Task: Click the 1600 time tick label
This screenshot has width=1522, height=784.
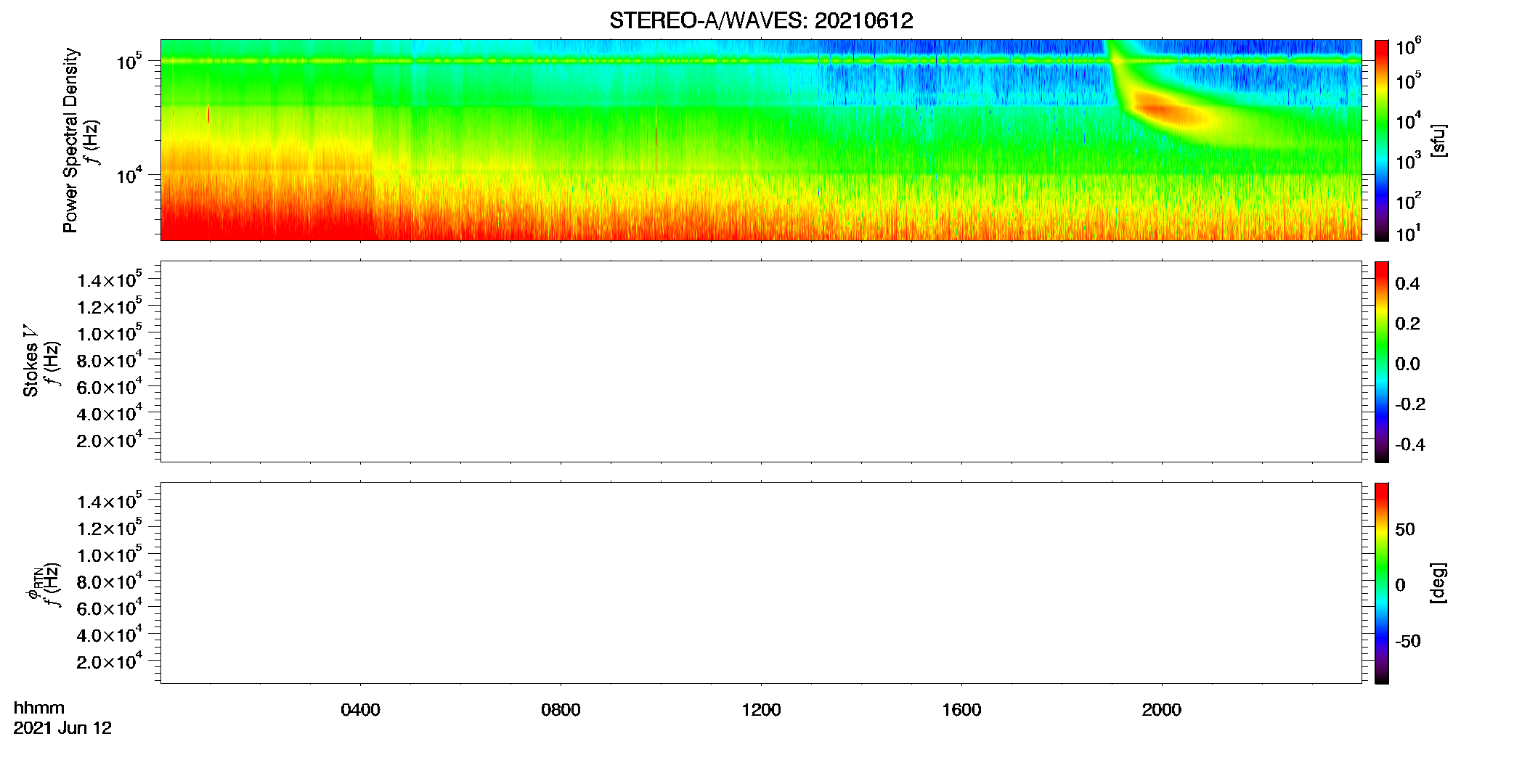Action: point(961,710)
